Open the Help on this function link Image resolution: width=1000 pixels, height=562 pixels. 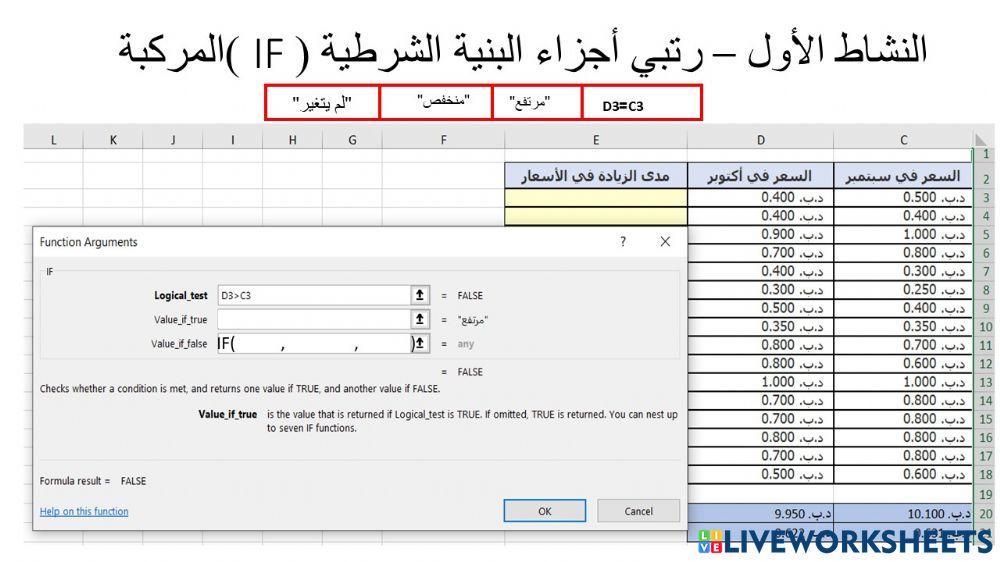[84, 511]
